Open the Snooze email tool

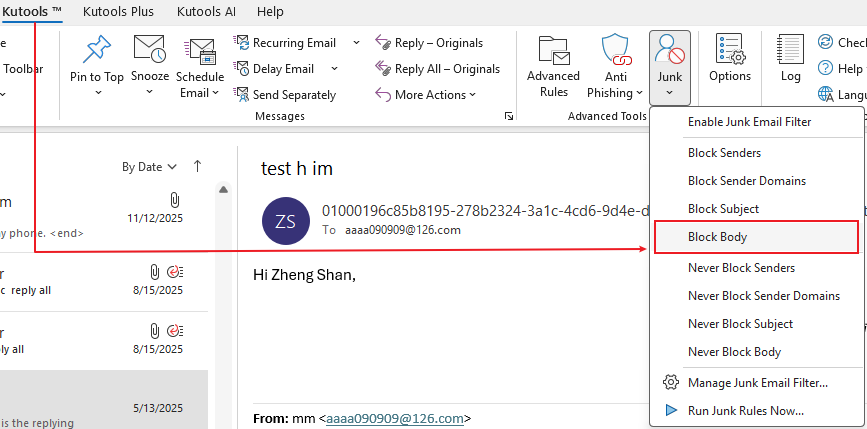(149, 49)
